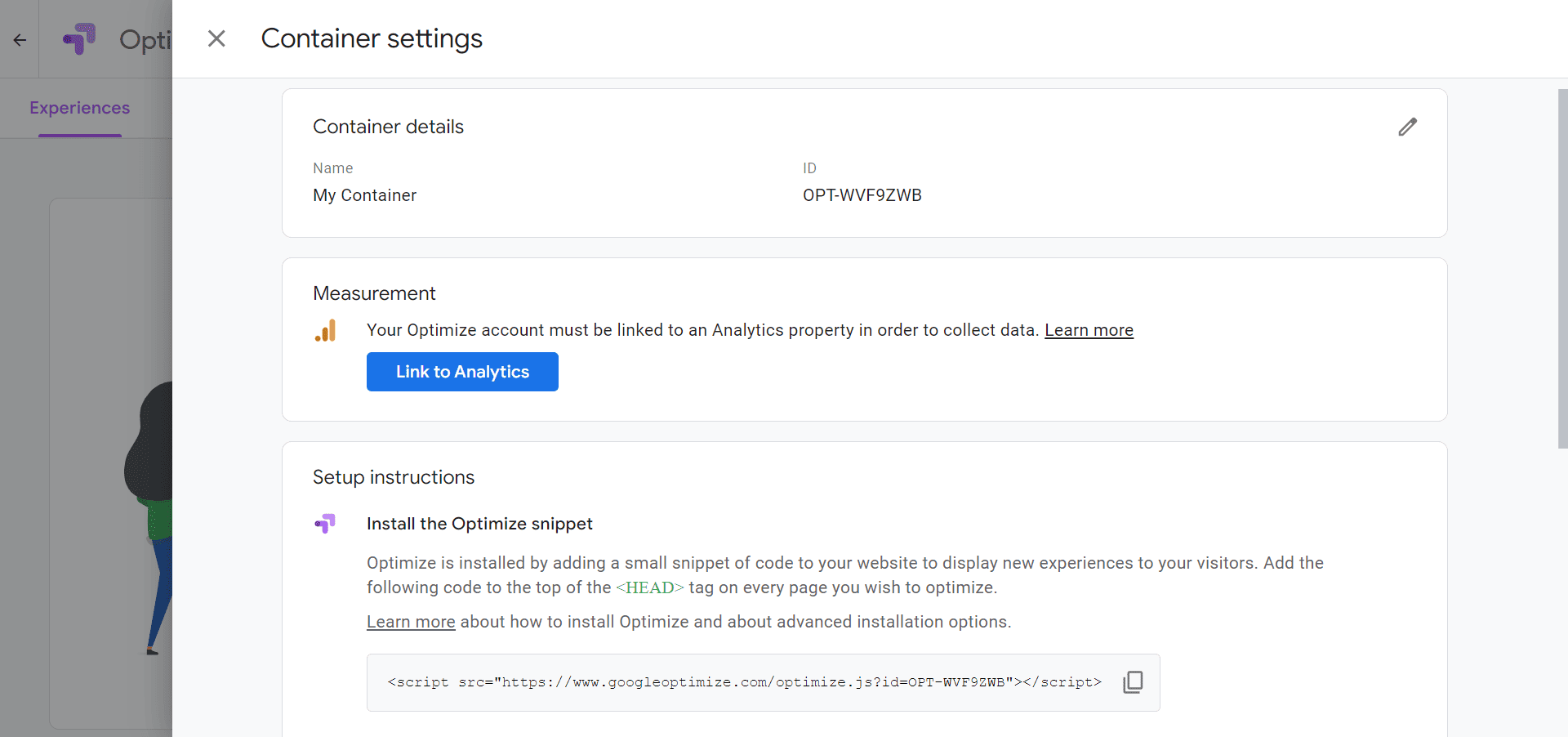Screen dimensions: 1568x737
Task: Open Learn more link about installing Optimize
Action: click(x=411, y=622)
